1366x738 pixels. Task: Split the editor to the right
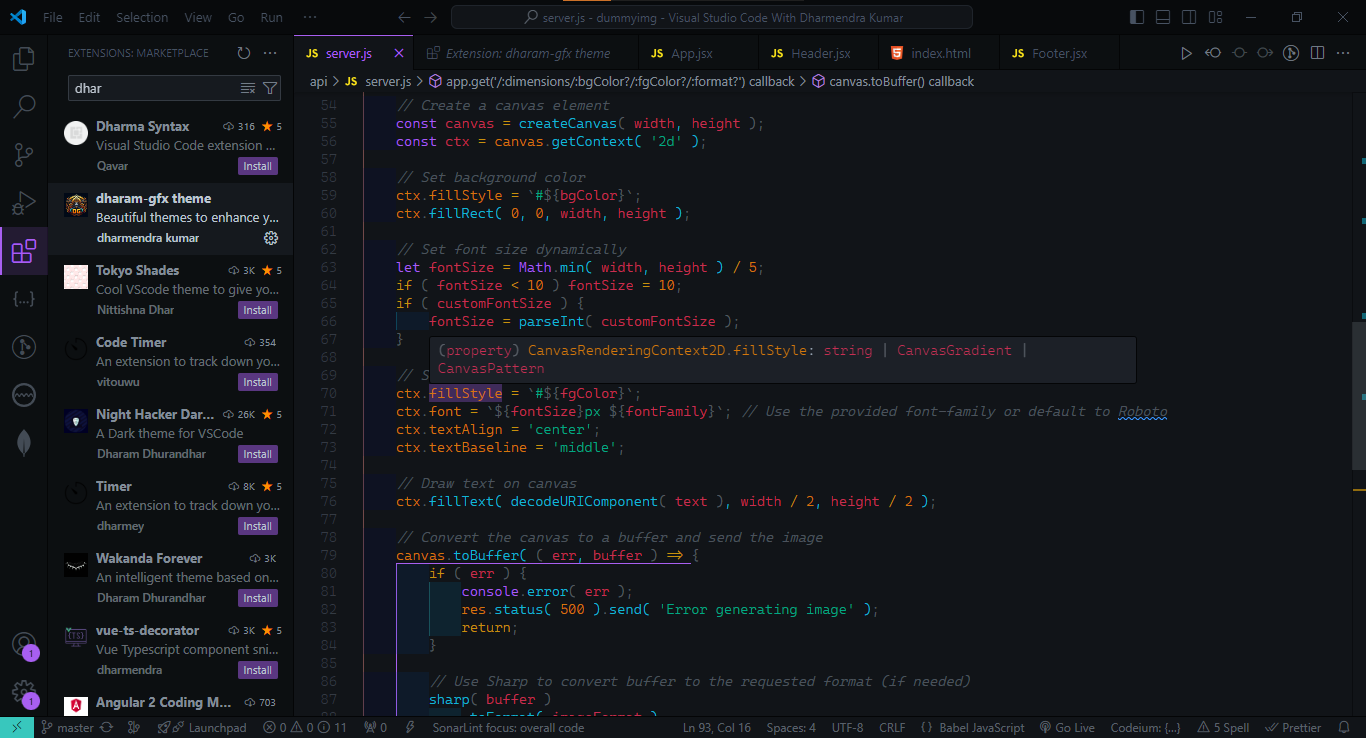tap(1317, 53)
